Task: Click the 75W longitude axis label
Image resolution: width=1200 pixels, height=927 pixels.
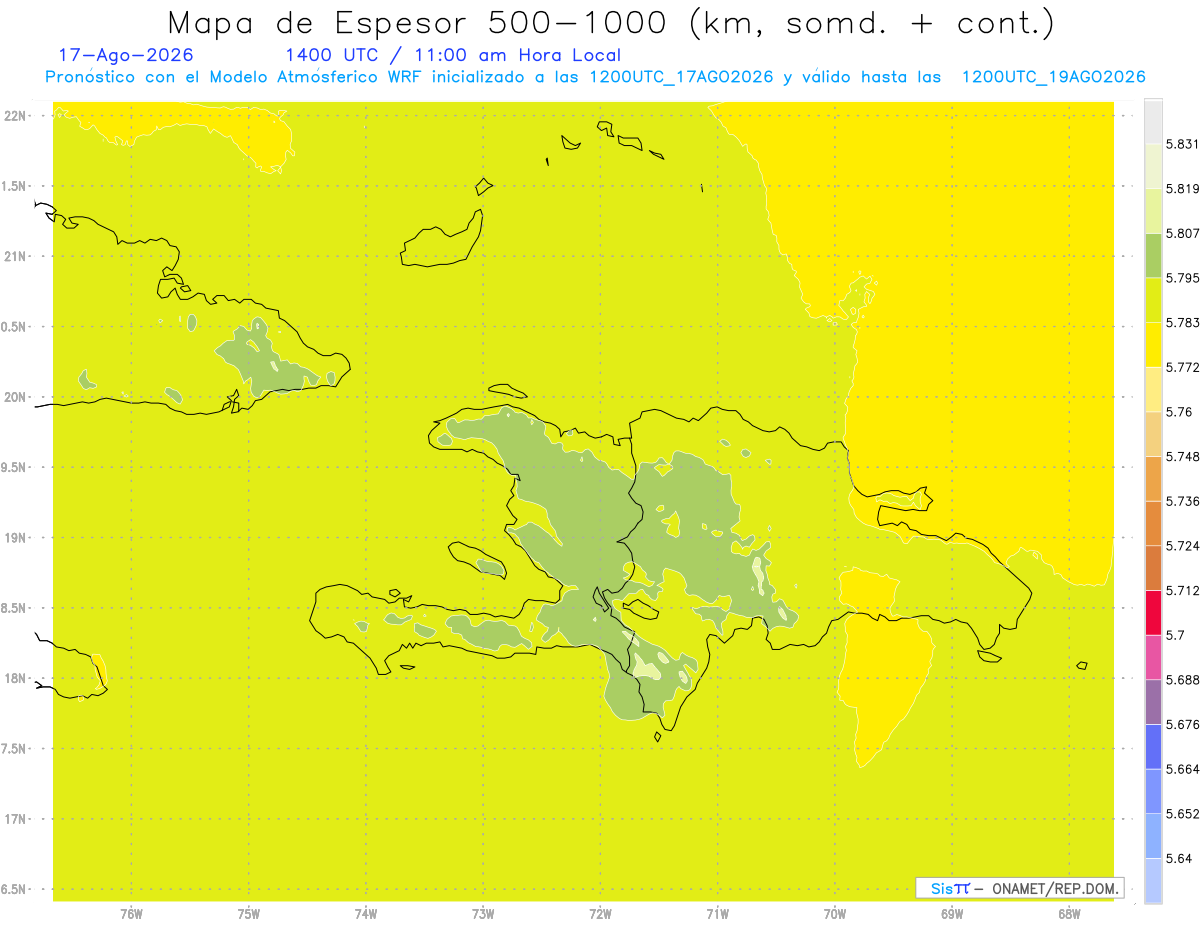Action: [248, 913]
